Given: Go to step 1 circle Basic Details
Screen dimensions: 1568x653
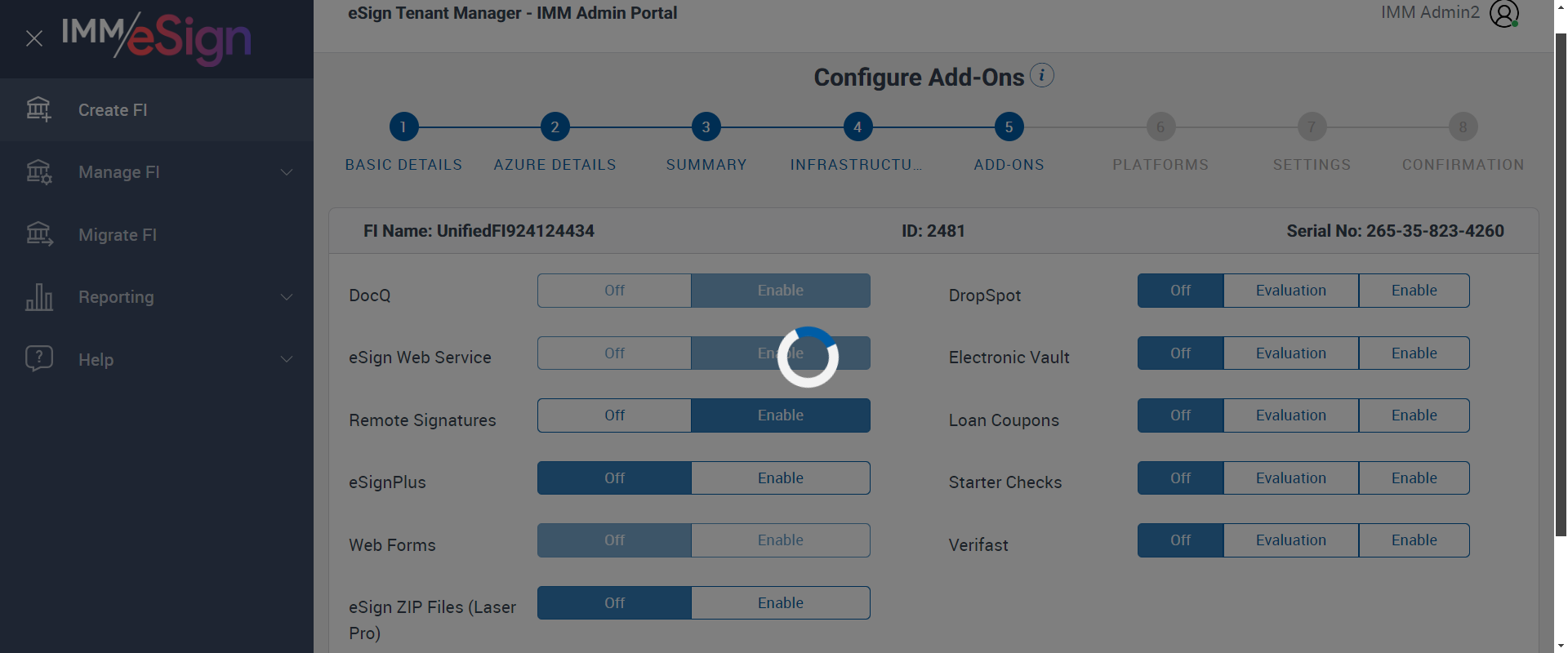Looking at the screenshot, I should click(403, 127).
